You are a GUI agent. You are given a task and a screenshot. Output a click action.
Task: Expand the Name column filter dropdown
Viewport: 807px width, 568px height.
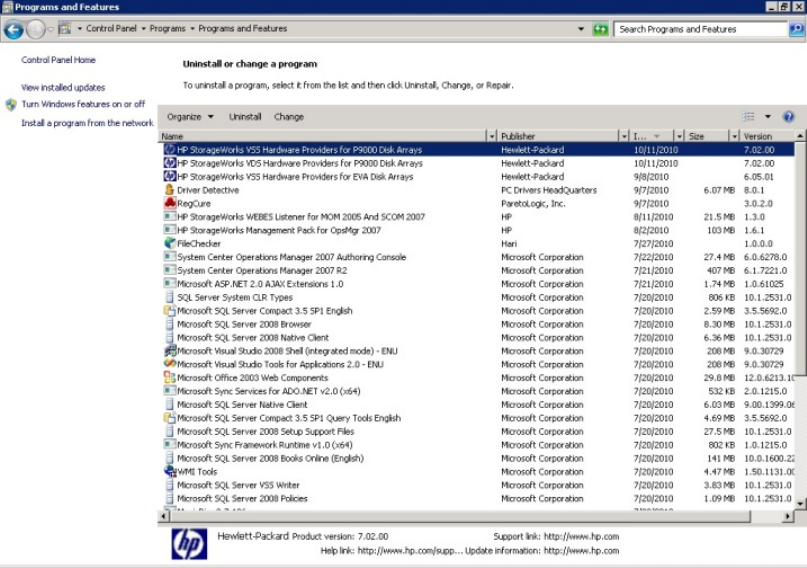click(491, 136)
